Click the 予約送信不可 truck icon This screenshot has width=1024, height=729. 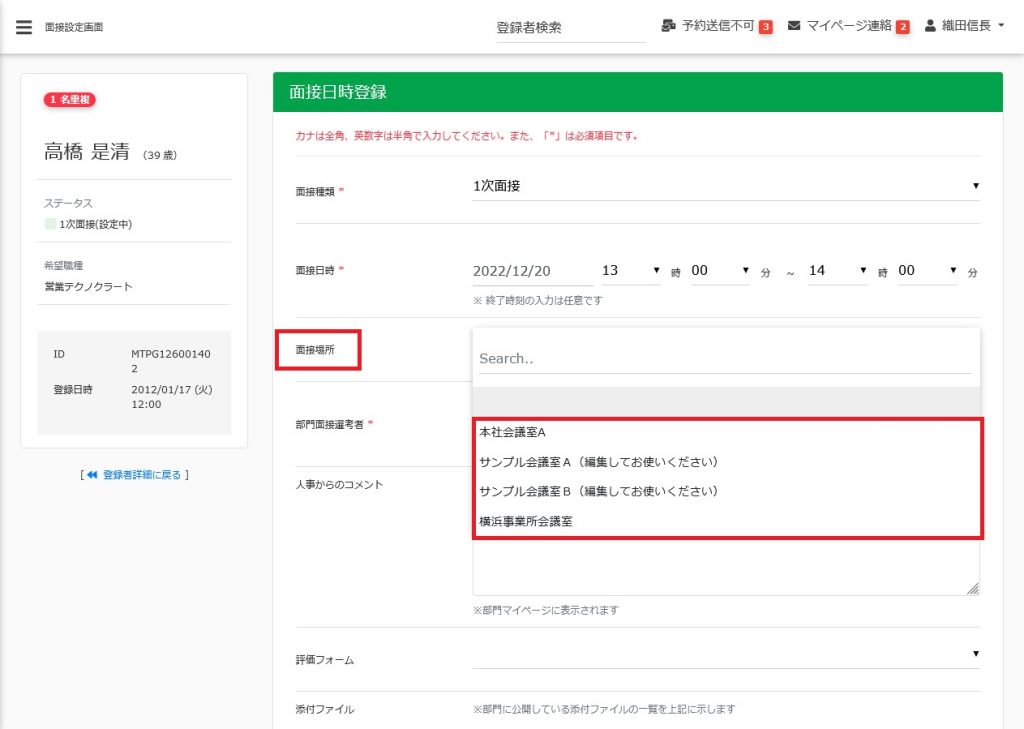(x=669, y=26)
